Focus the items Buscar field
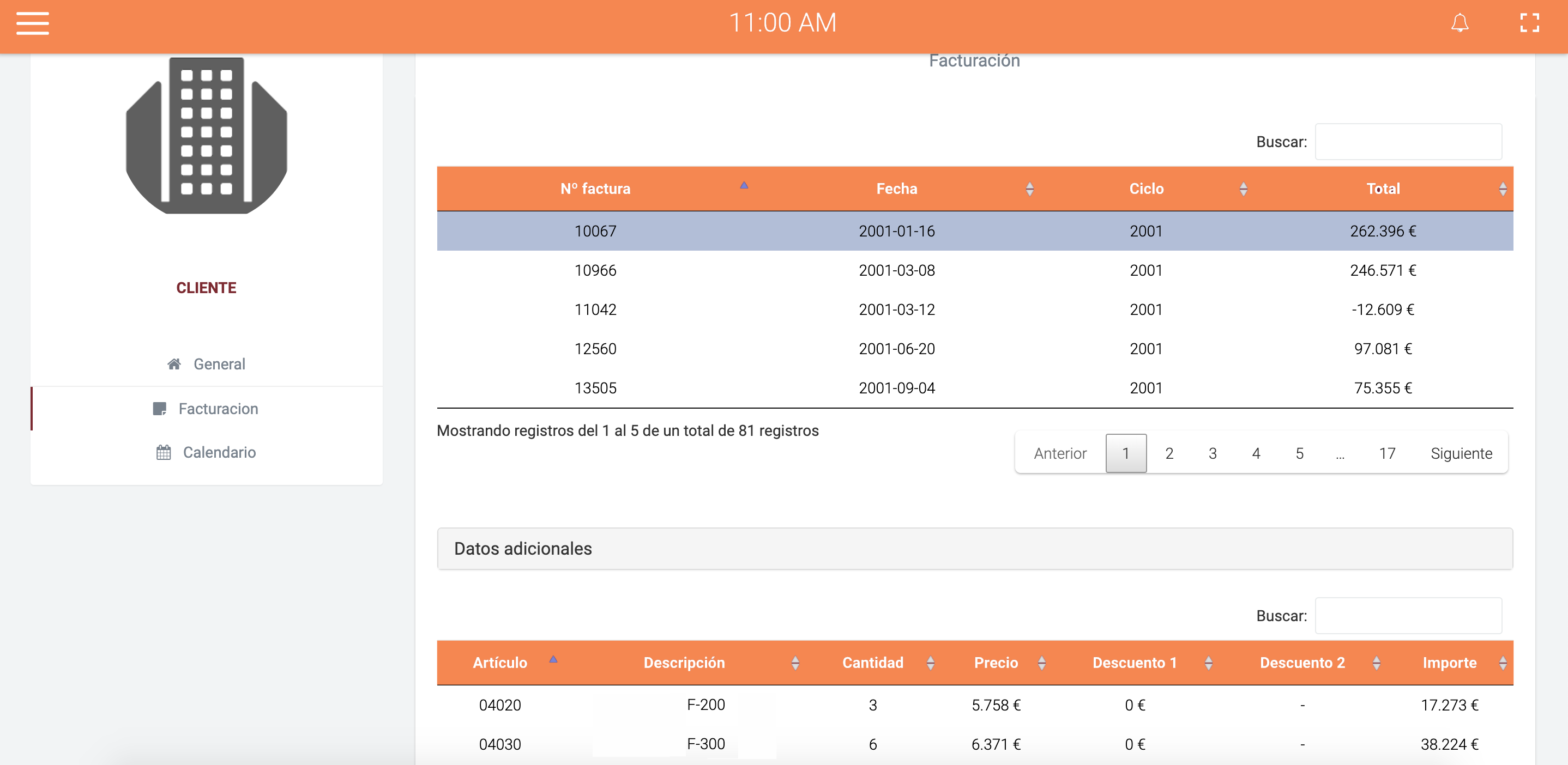Image resolution: width=1568 pixels, height=765 pixels. tap(1407, 615)
